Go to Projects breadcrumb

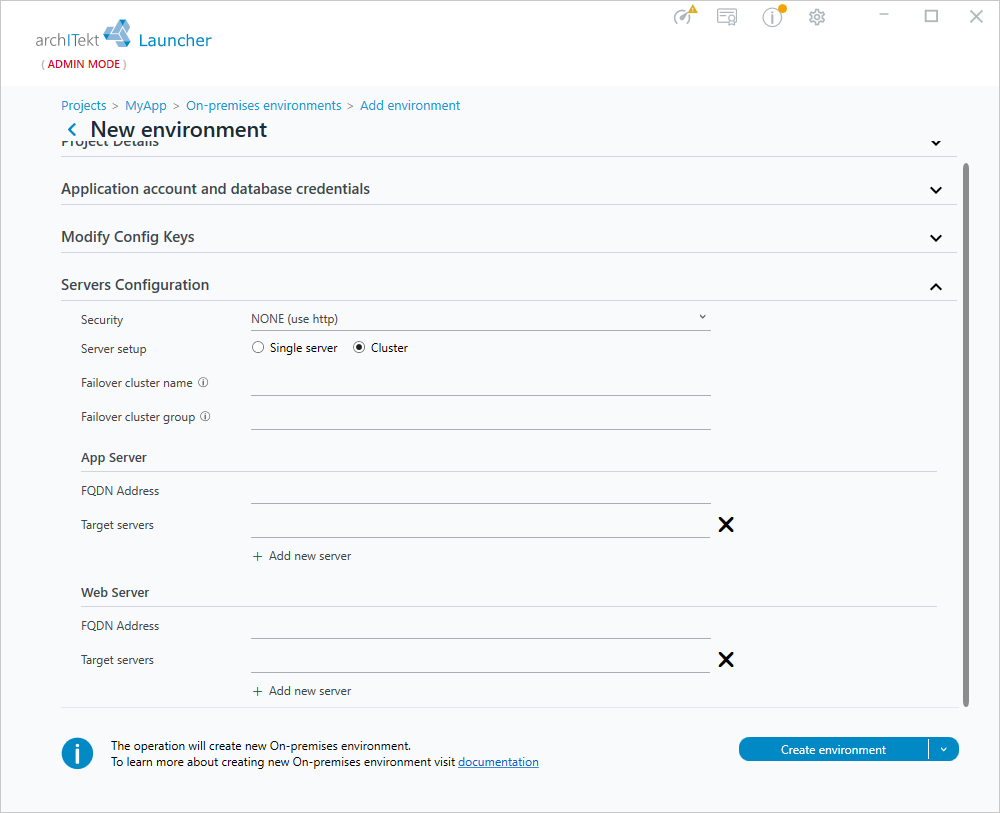click(84, 105)
